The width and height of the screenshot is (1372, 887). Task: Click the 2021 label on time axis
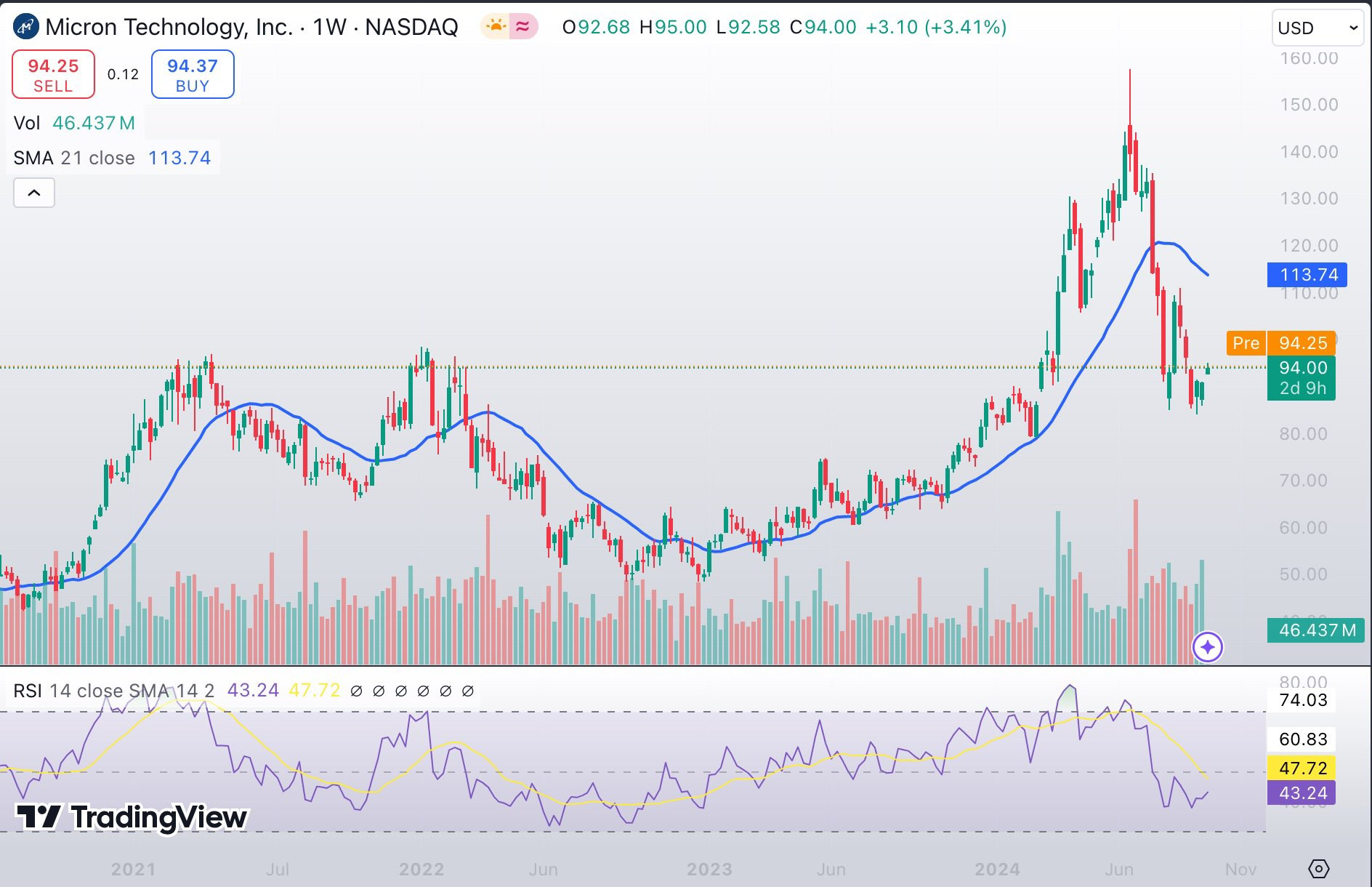(x=134, y=870)
